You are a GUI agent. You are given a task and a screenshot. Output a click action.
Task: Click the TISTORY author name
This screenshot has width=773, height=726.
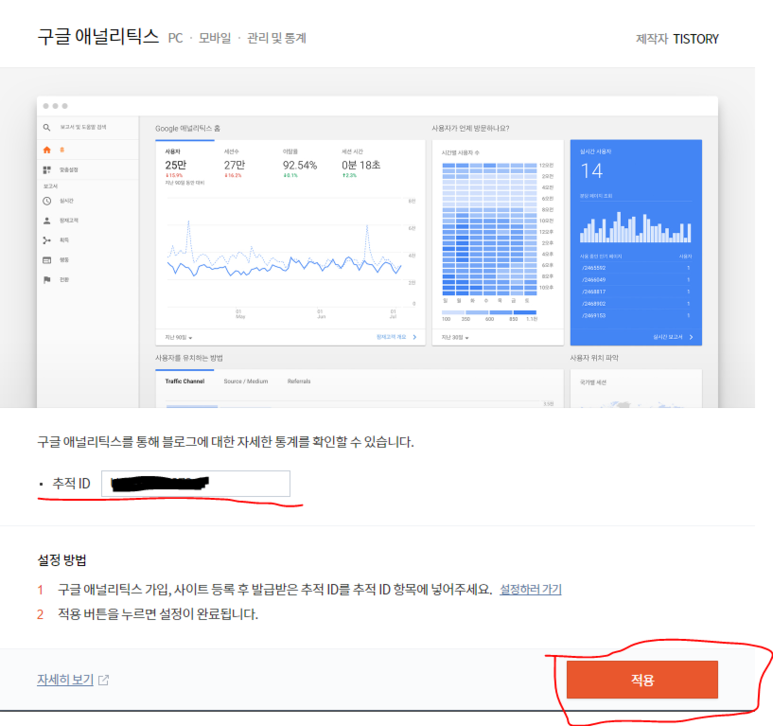pyautogui.click(x=696, y=39)
